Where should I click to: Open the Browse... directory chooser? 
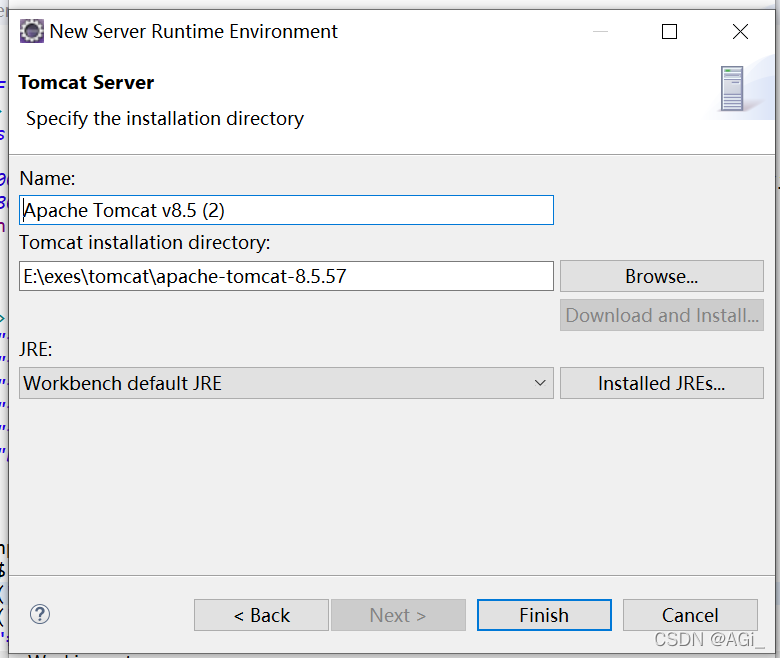(x=662, y=276)
